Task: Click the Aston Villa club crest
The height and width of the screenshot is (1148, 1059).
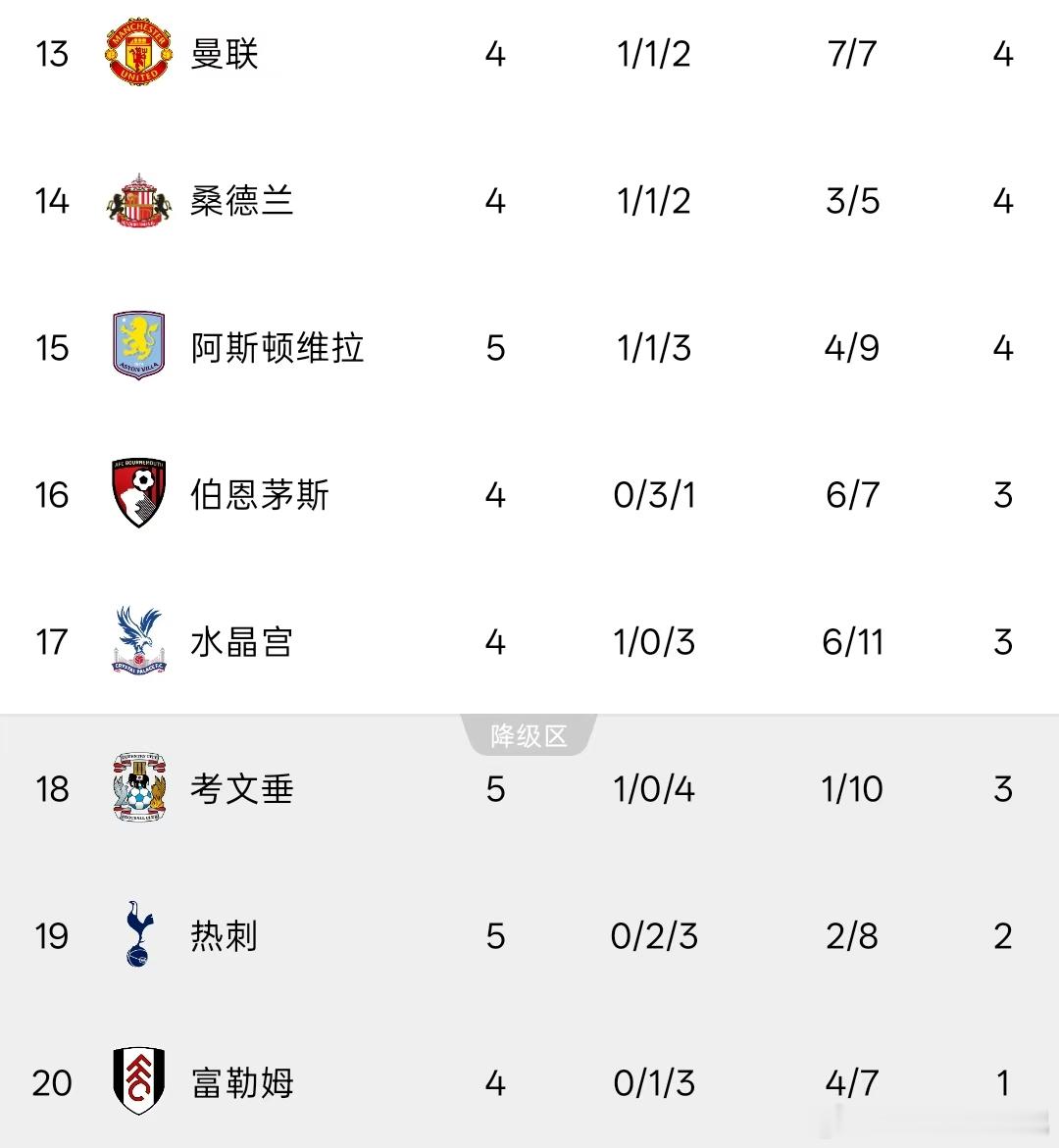Action: tap(138, 345)
